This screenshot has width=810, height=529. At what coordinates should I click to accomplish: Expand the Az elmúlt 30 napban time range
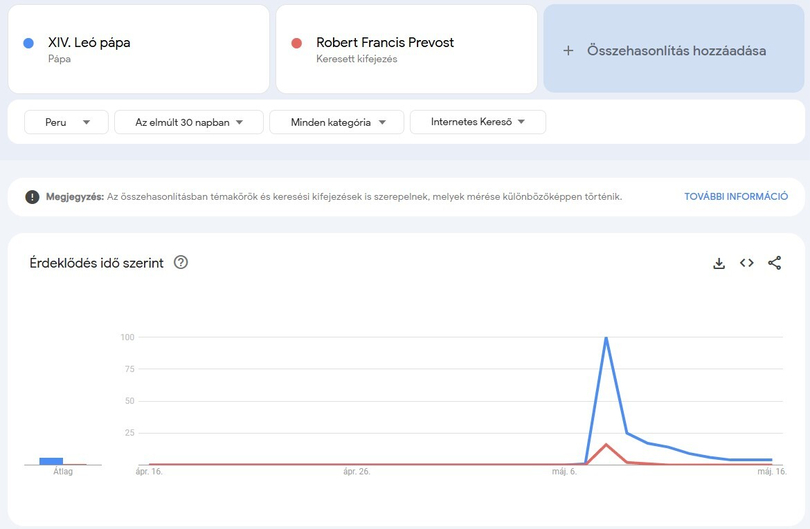tap(189, 122)
